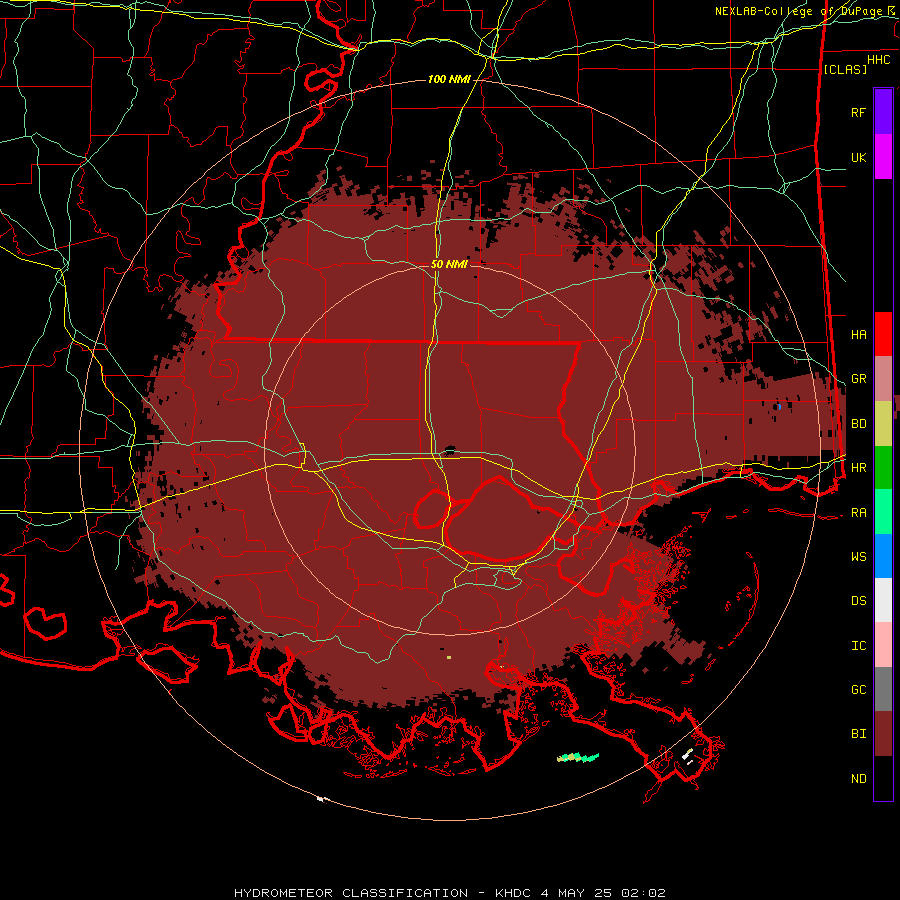
Task: Click the HR legend label
Action: 858,467
